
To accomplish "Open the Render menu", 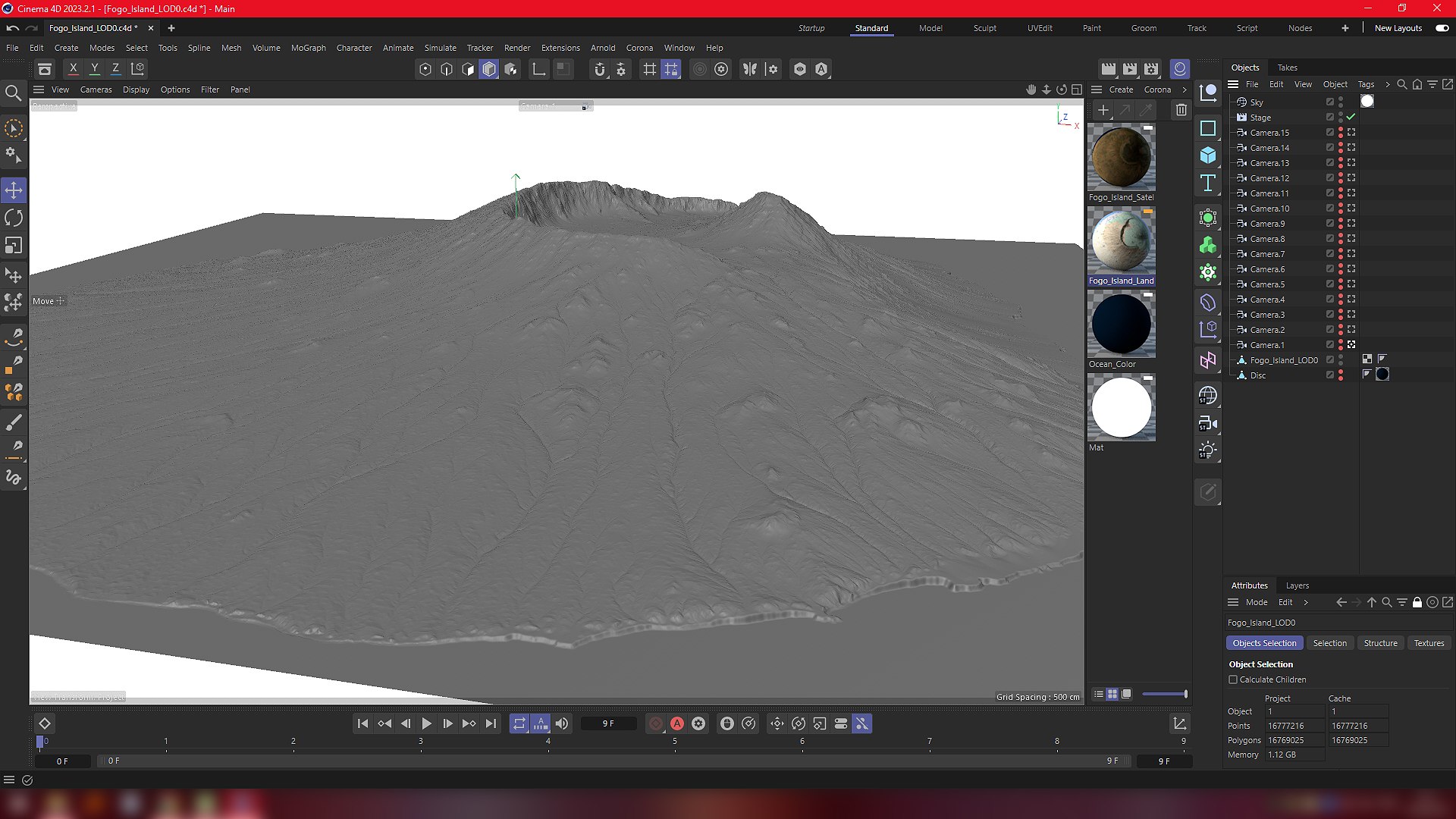I will [x=517, y=48].
